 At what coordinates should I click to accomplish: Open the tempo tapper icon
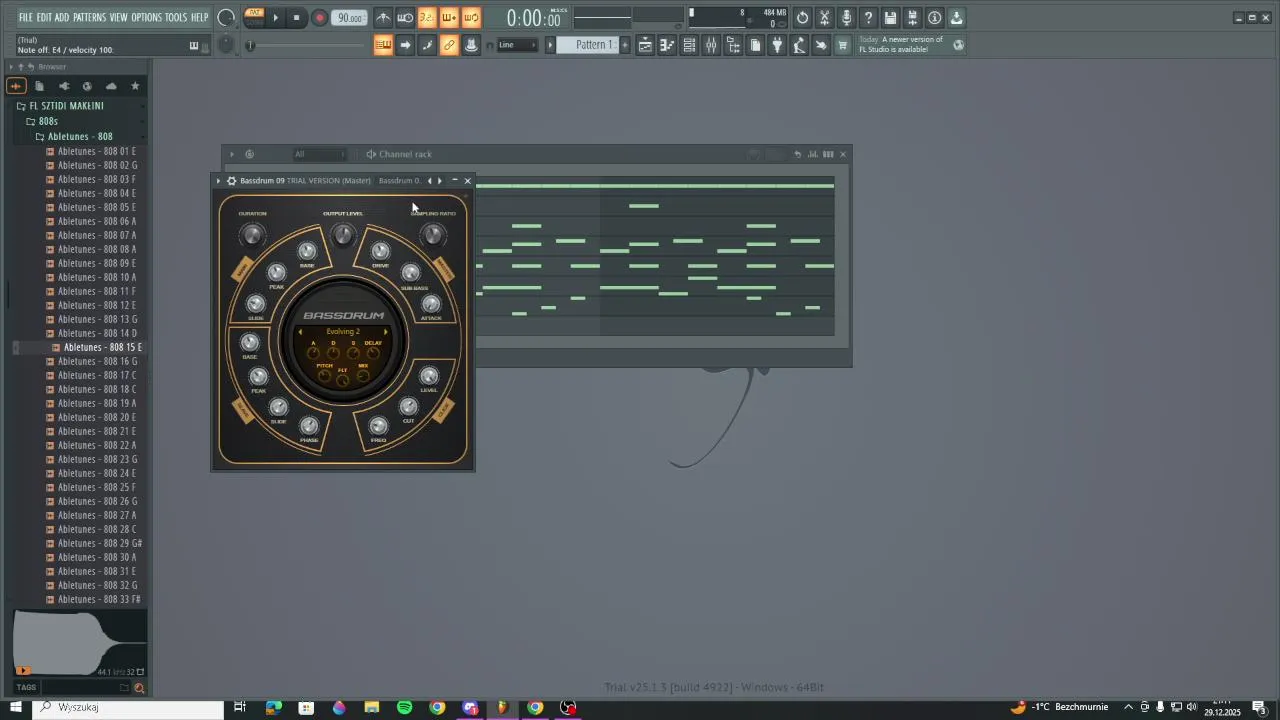[799, 45]
